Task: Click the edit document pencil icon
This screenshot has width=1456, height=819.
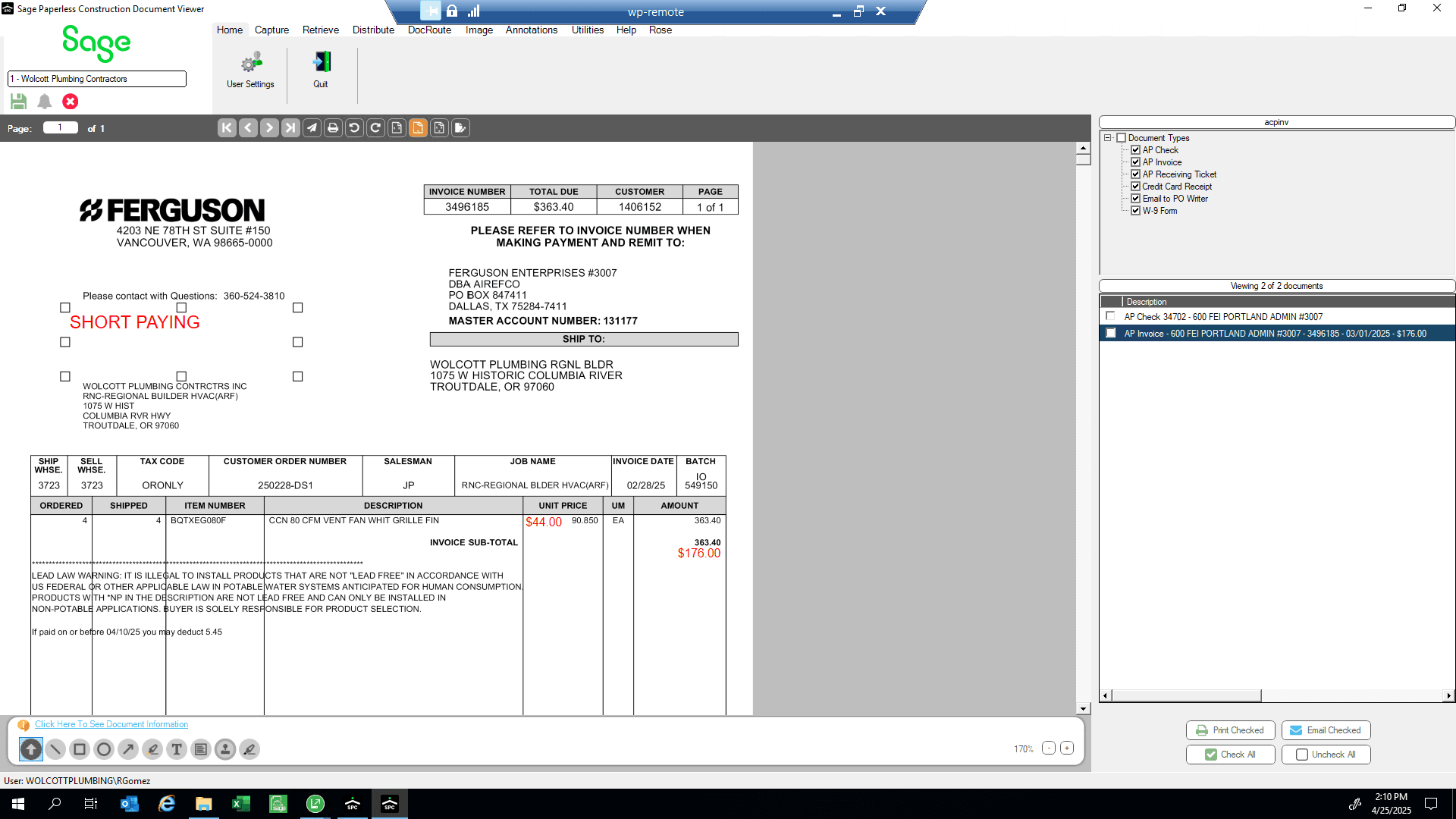Action: pos(460,127)
